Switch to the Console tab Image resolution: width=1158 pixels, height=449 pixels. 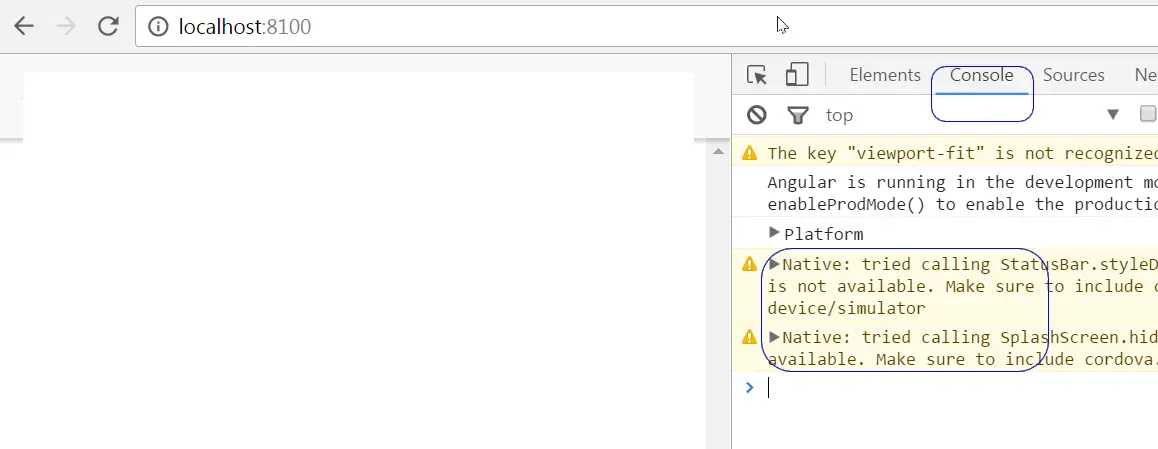pyautogui.click(x=981, y=75)
